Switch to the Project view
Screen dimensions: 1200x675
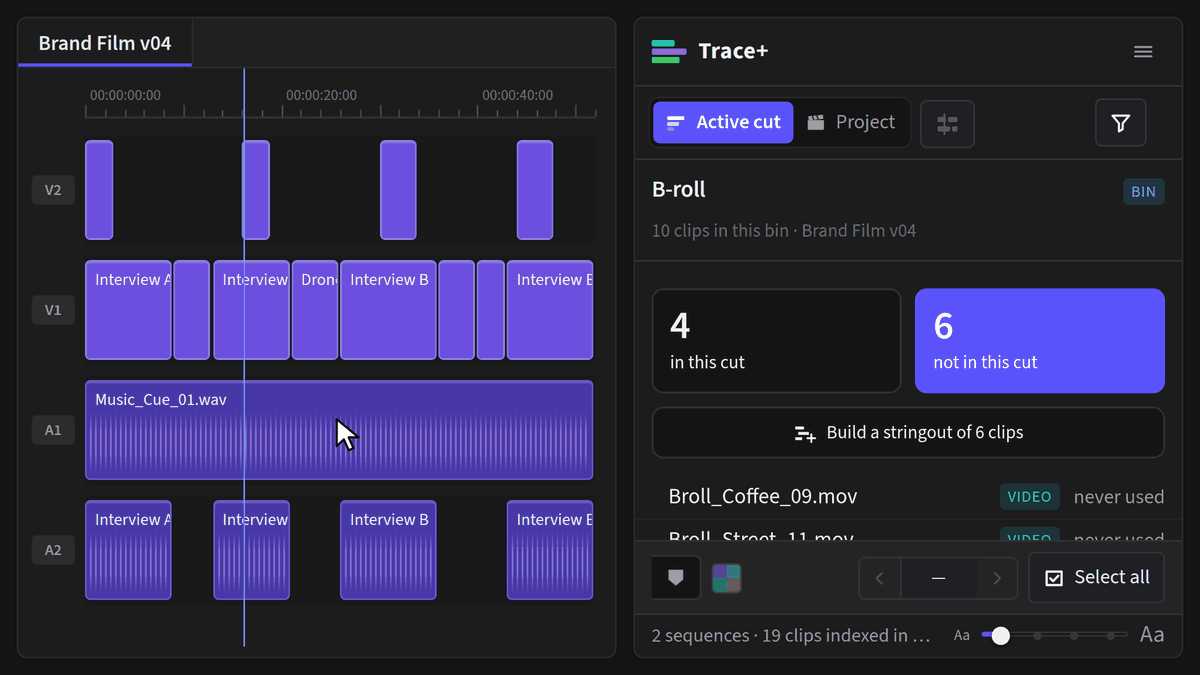click(x=851, y=123)
